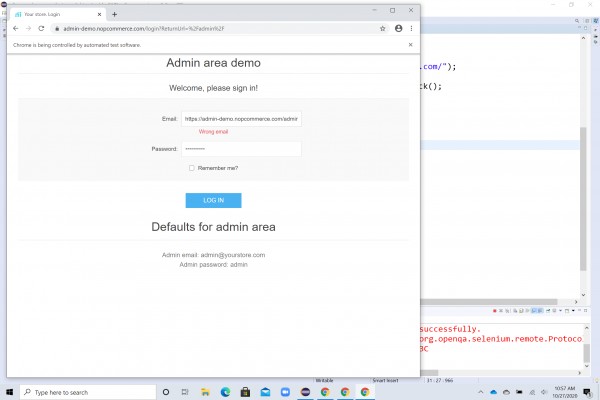Open Zoom from the taskbar

(285, 392)
